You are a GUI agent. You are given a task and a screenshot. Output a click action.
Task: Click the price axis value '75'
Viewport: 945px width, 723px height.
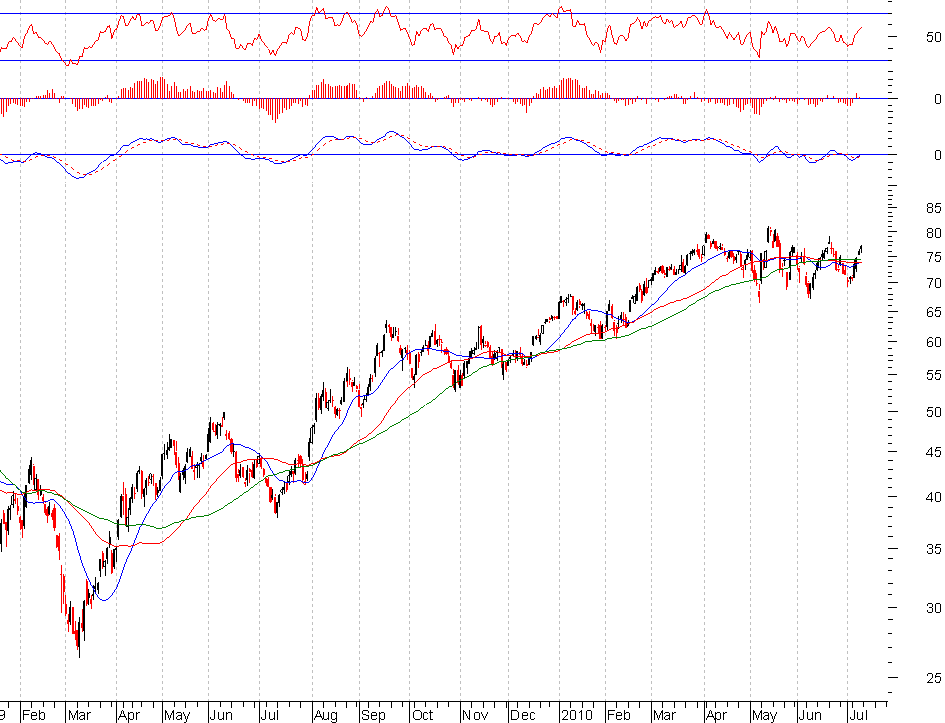[934, 258]
